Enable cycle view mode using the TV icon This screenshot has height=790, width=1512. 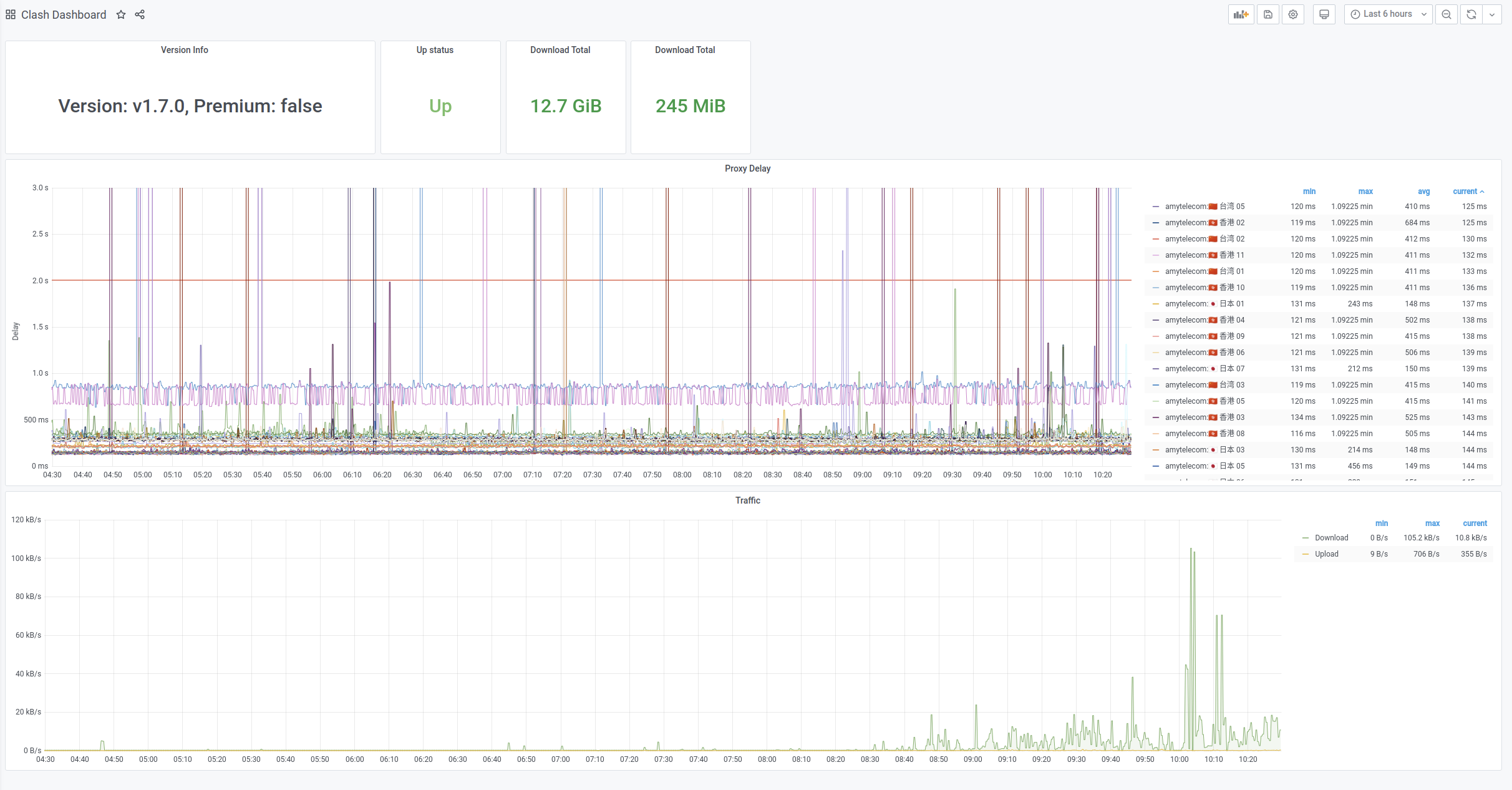[x=1324, y=14]
